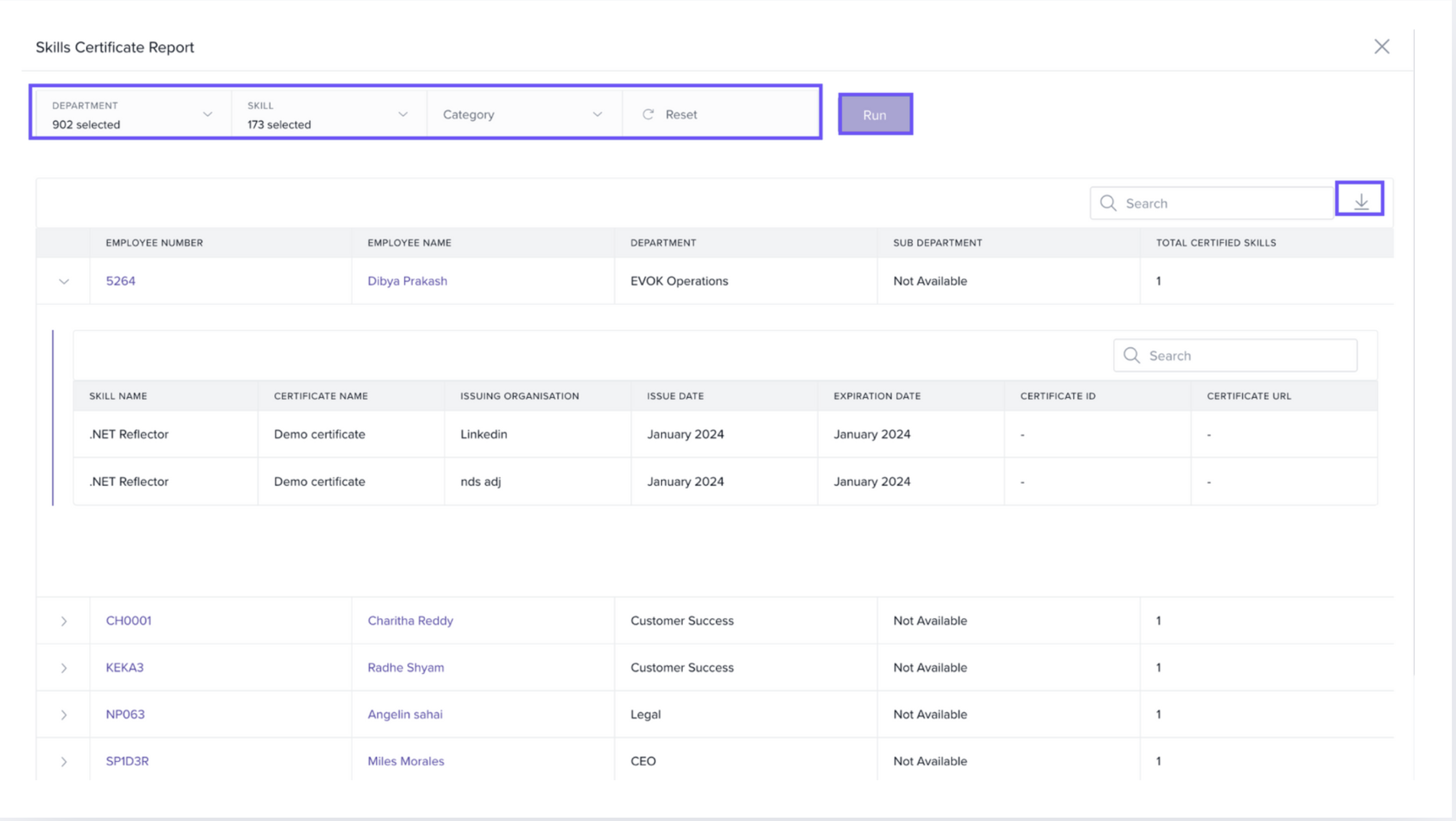Click magnifier icon in main table search
The image size is (1456, 821).
1108,203
